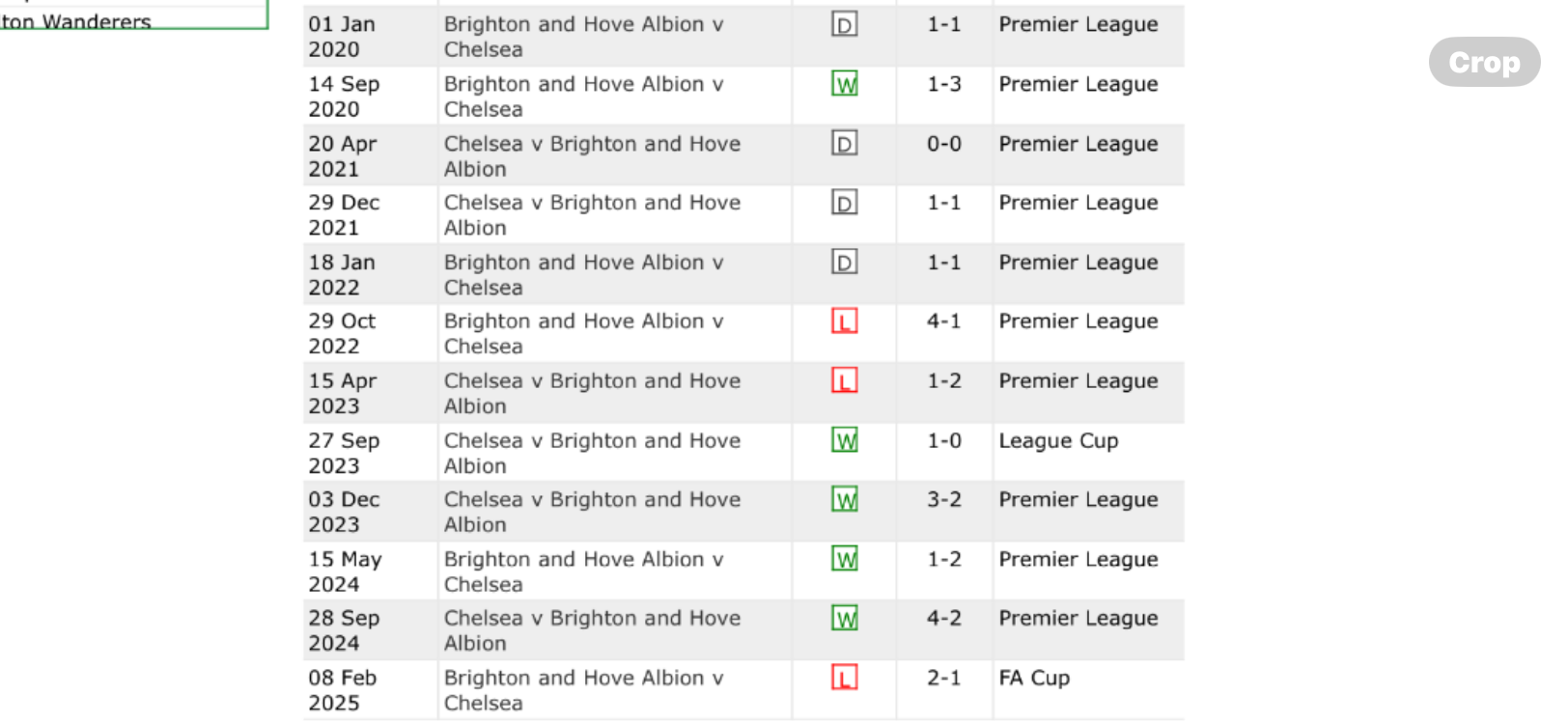This screenshot has width=1568, height=724.
Task: Click the W icon for the League Cup match
Action: pos(845,441)
